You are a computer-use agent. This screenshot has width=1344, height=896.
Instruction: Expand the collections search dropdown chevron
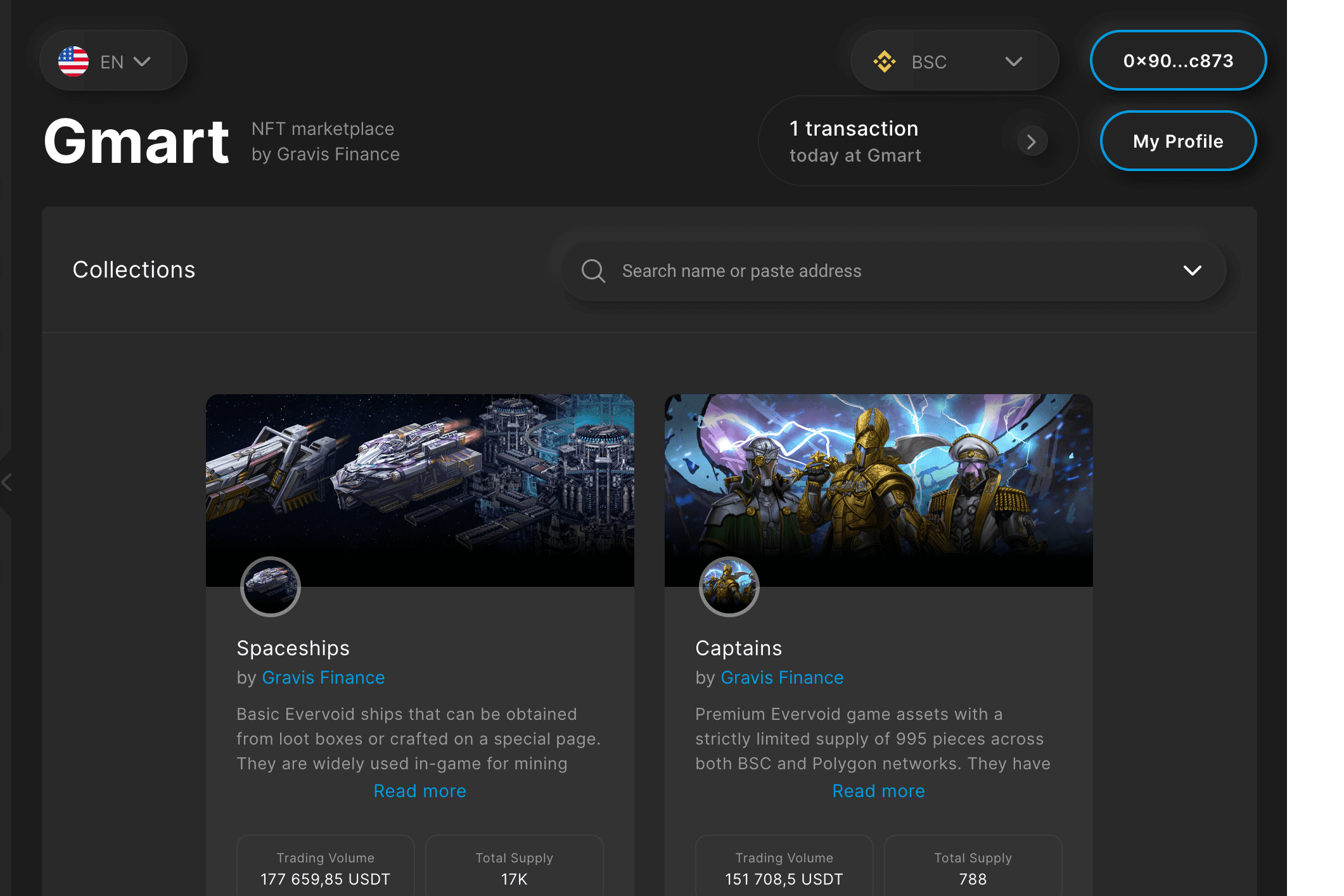click(x=1192, y=271)
